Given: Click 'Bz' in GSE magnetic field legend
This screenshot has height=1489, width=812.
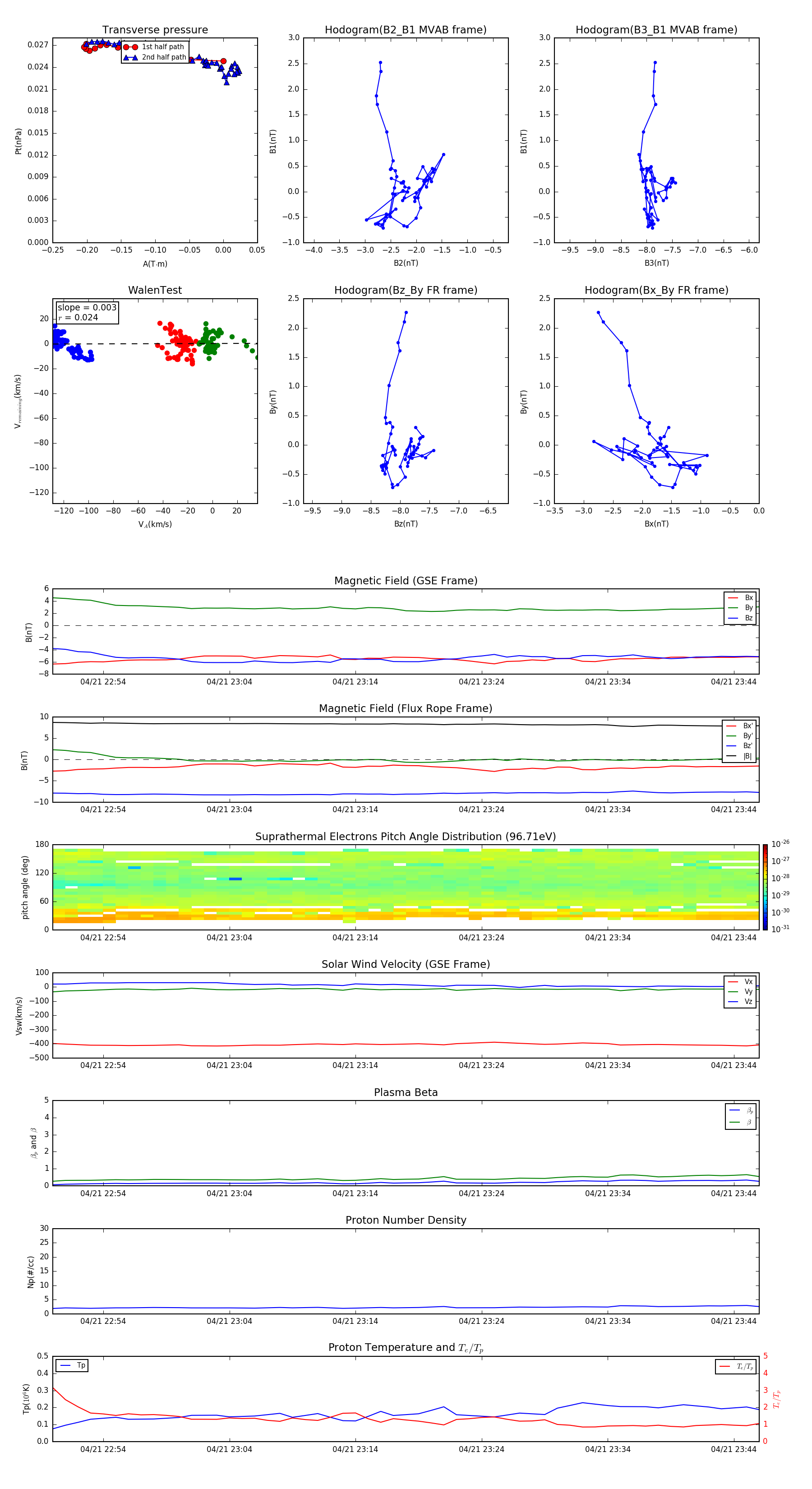Looking at the screenshot, I should click(740, 619).
